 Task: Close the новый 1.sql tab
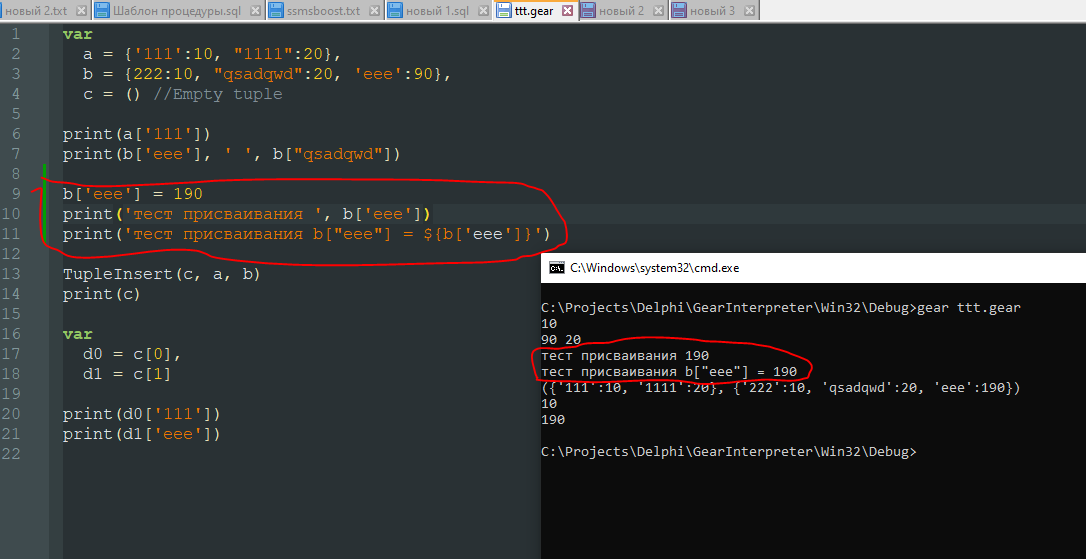coord(481,10)
